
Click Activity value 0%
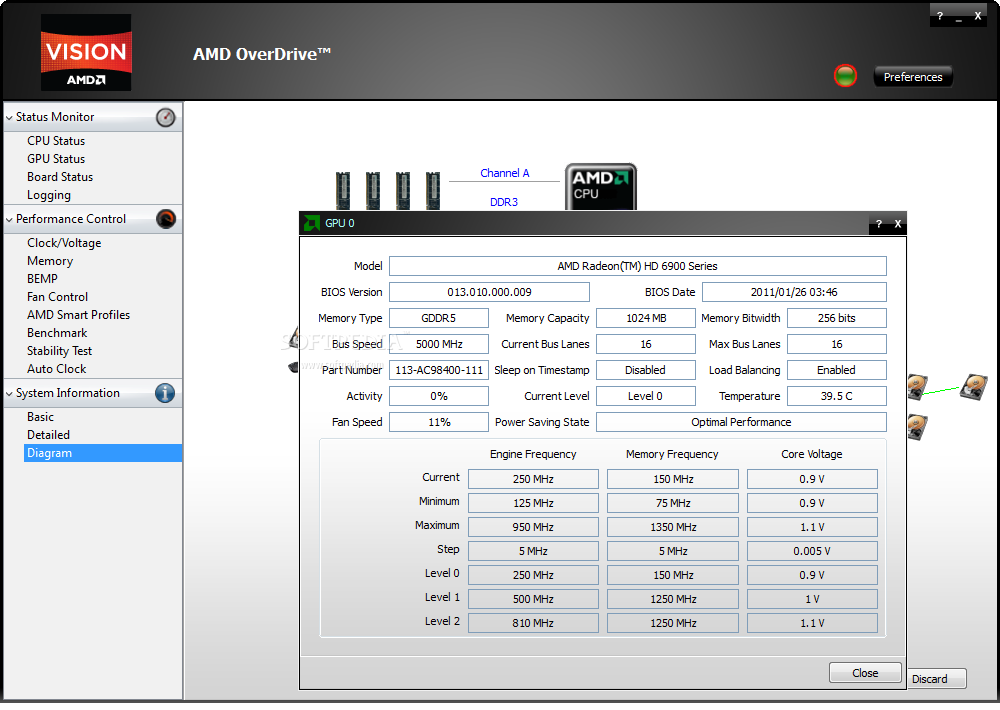click(x=439, y=396)
